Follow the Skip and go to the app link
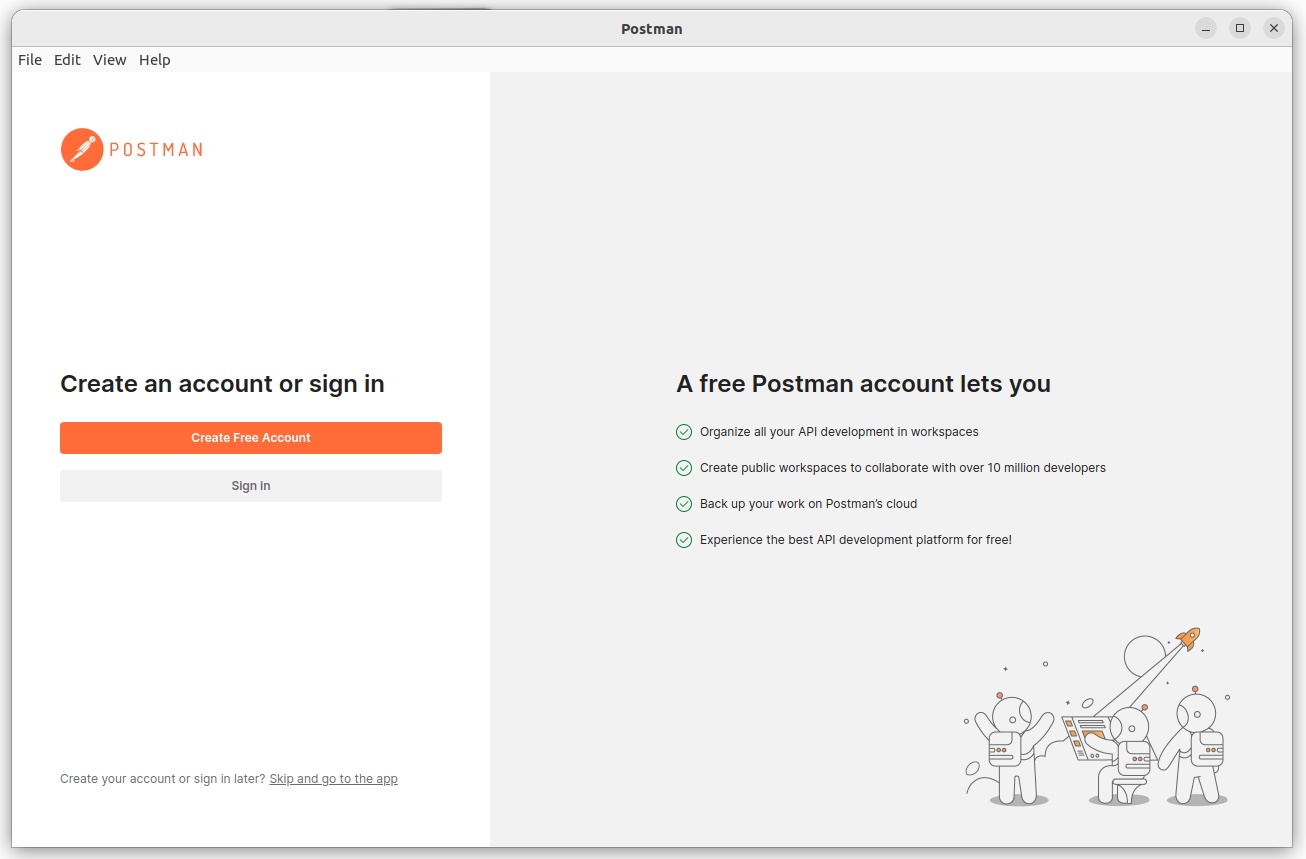Viewport: 1306px width, 859px height. (x=333, y=779)
